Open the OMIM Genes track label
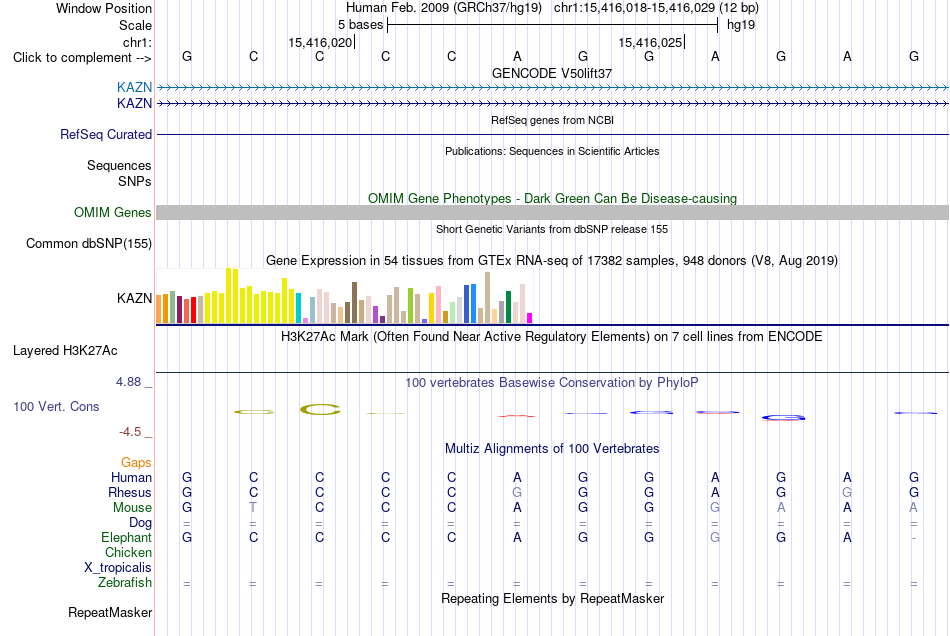Screen dimensions: 950x636 coord(113,213)
